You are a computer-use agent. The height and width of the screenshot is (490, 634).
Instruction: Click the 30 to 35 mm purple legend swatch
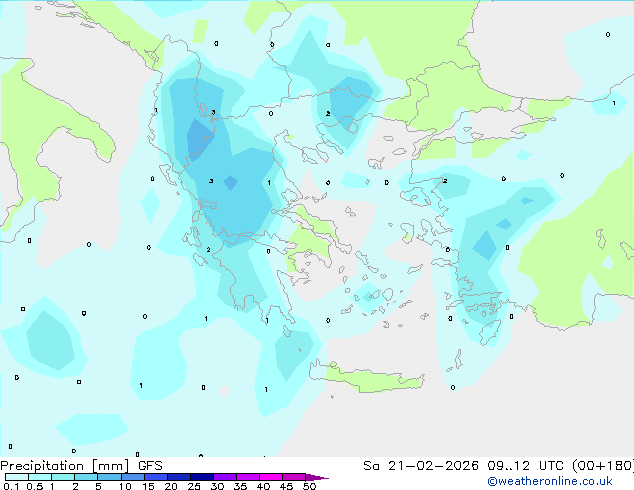(x=225, y=477)
